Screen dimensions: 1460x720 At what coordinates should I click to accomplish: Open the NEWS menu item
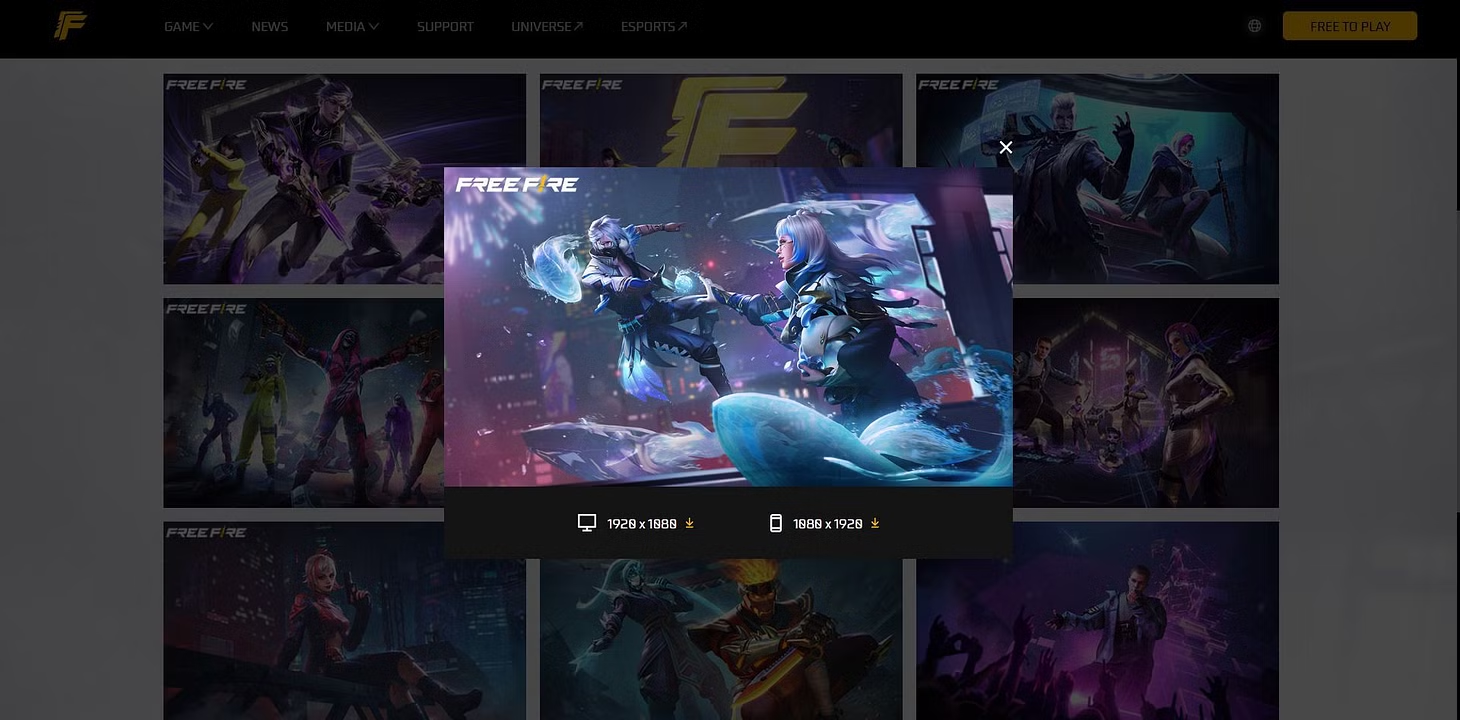click(270, 26)
